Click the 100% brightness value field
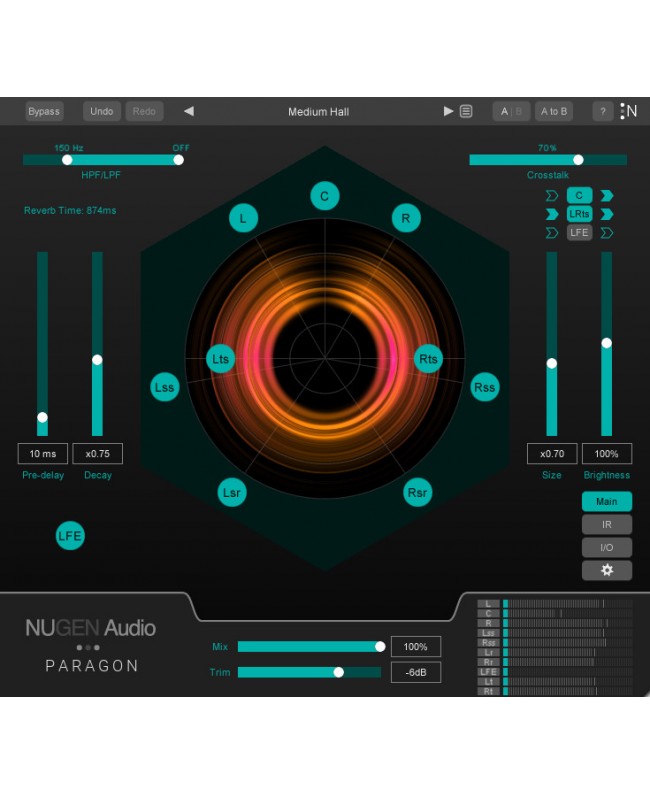The image size is (650, 794). [606, 454]
